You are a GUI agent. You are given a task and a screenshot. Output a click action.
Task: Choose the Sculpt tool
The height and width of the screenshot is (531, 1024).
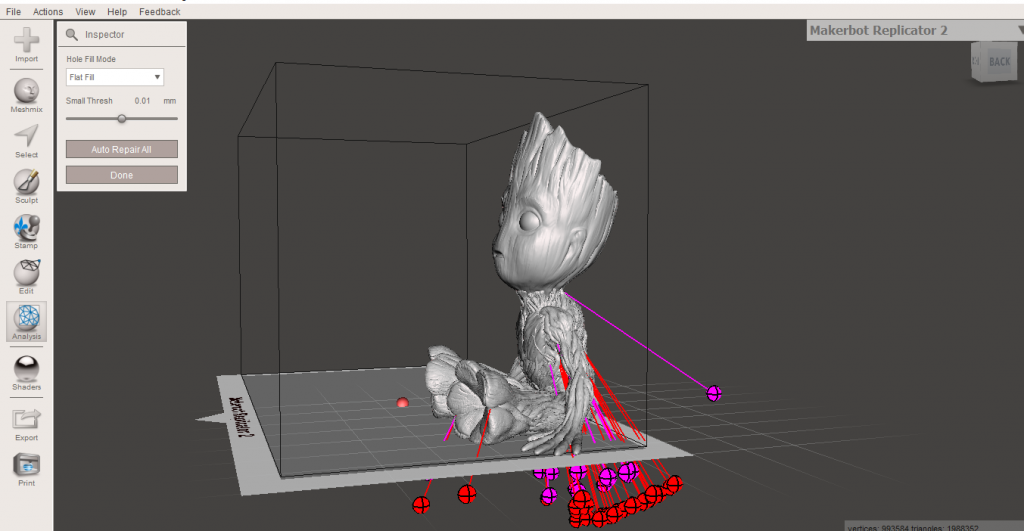(x=26, y=186)
